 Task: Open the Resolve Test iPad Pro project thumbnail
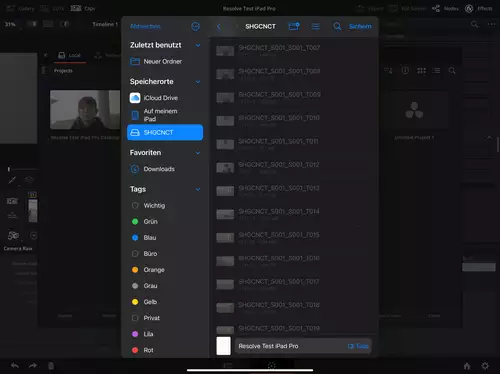[x=85, y=110]
